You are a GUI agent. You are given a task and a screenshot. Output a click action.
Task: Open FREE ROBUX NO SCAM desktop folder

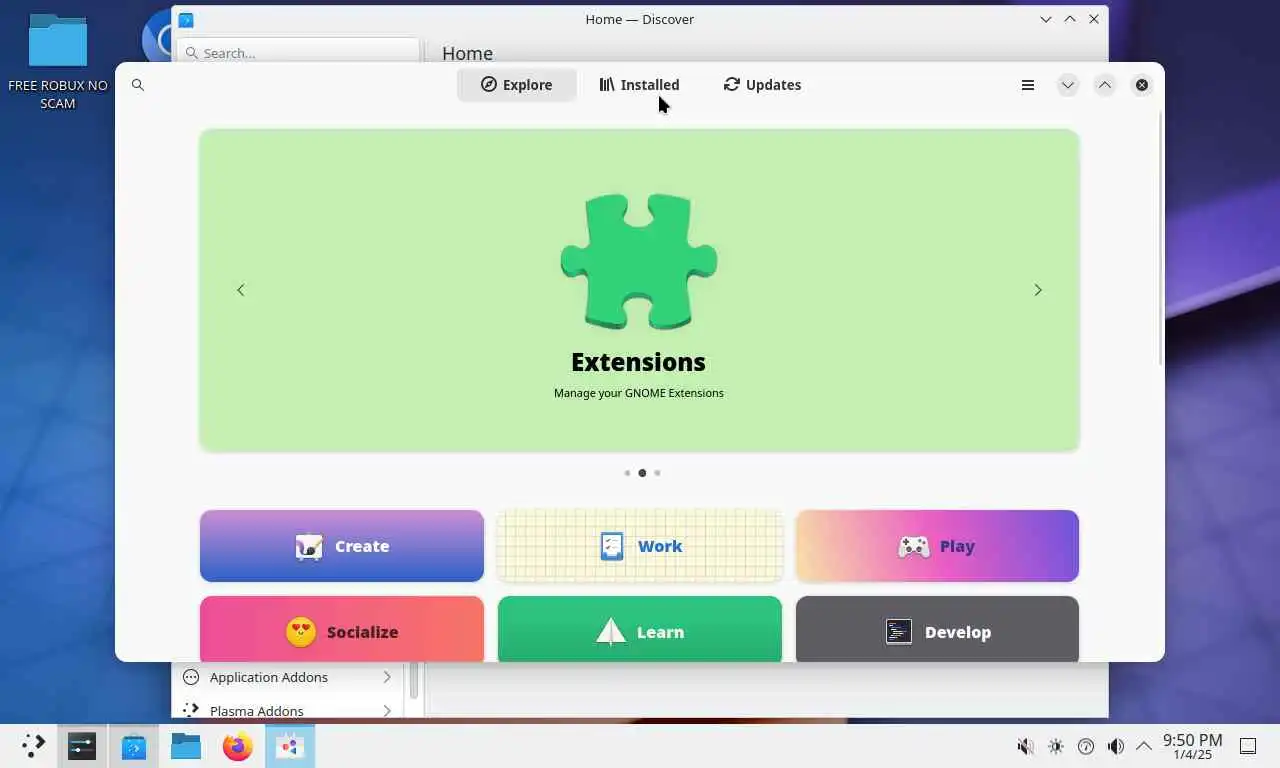click(x=58, y=61)
